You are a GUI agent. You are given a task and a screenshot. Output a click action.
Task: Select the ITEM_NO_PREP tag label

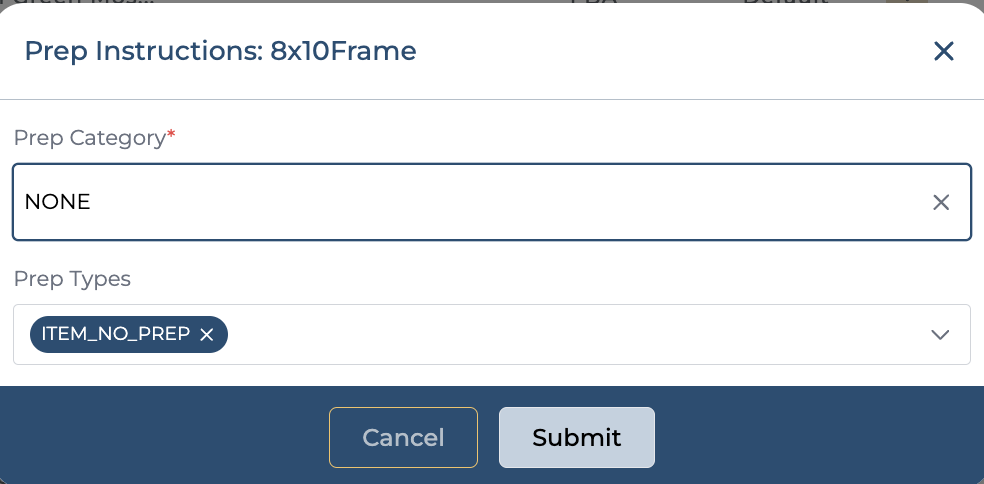(x=115, y=334)
